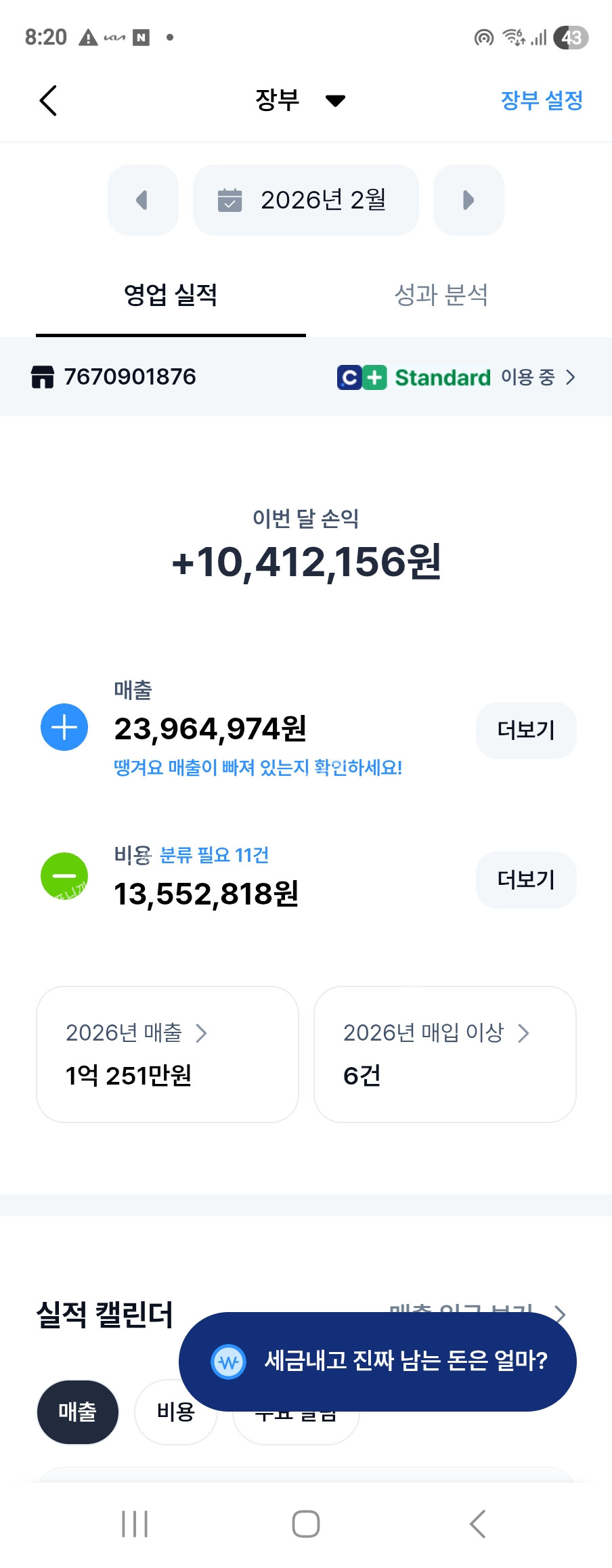Go to the previous month with left arrow

143,200
